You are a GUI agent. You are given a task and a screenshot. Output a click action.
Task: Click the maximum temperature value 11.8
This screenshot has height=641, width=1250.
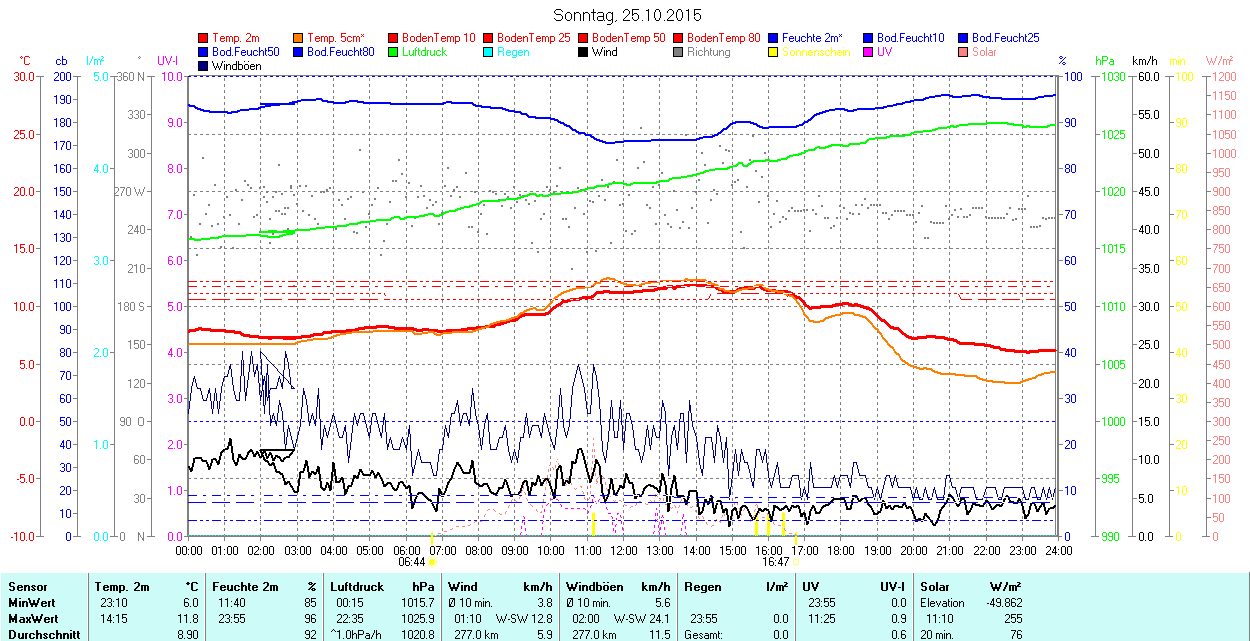(189, 619)
